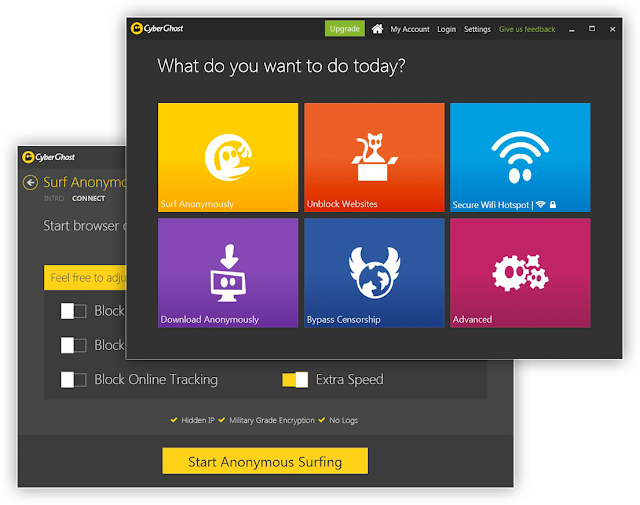
Task: Click the yellow 'Feel free to adju' banner
Action: click(85, 278)
